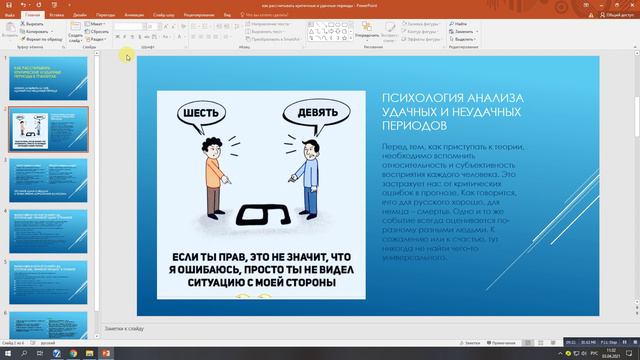
Task: Toggle italic formatting
Action: (x=125, y=37)
